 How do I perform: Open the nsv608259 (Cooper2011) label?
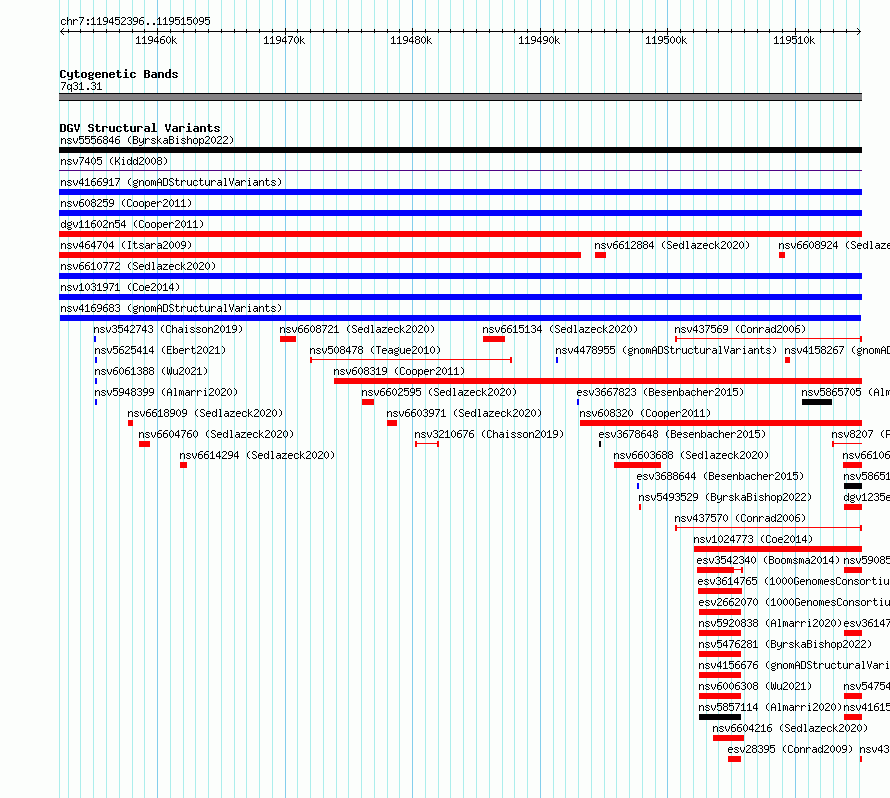(126, 203)
